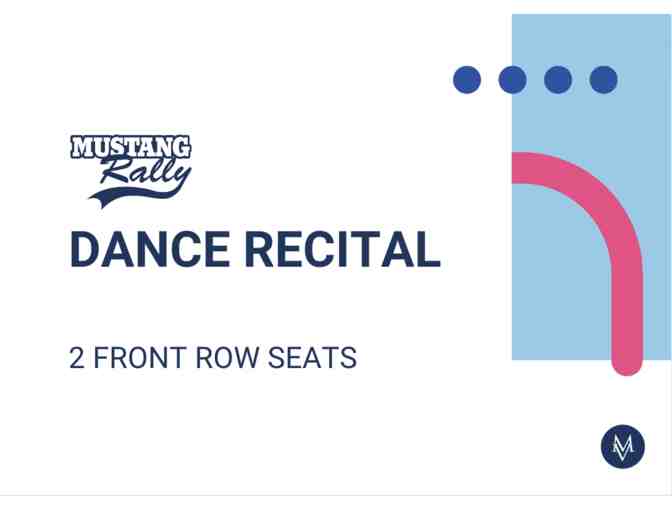The width and height of the screenshot is (672, 510).
Task: Select the third blue dot from left
Action: pos(558,79)
